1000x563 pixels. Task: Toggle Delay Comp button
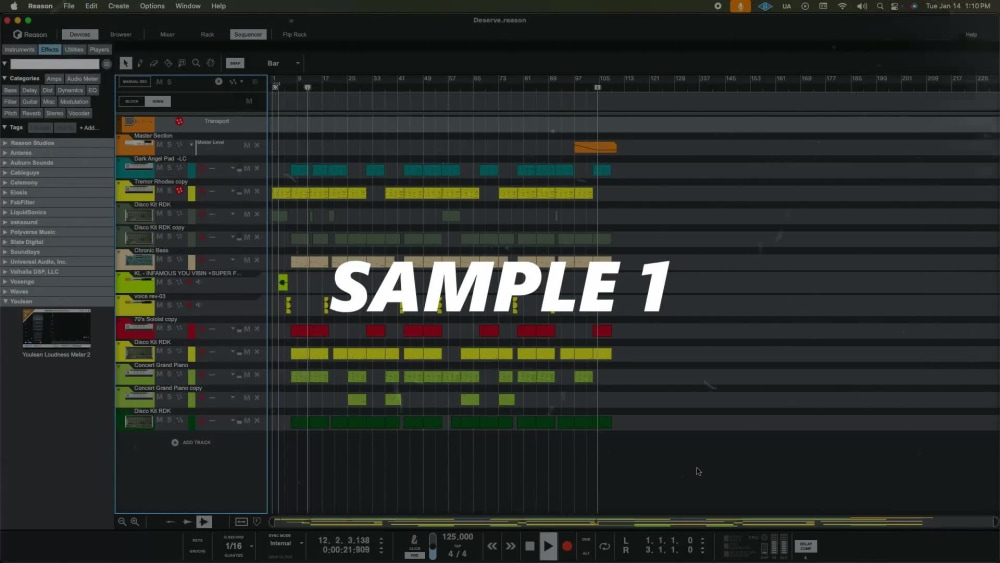[x=805, y=546]
